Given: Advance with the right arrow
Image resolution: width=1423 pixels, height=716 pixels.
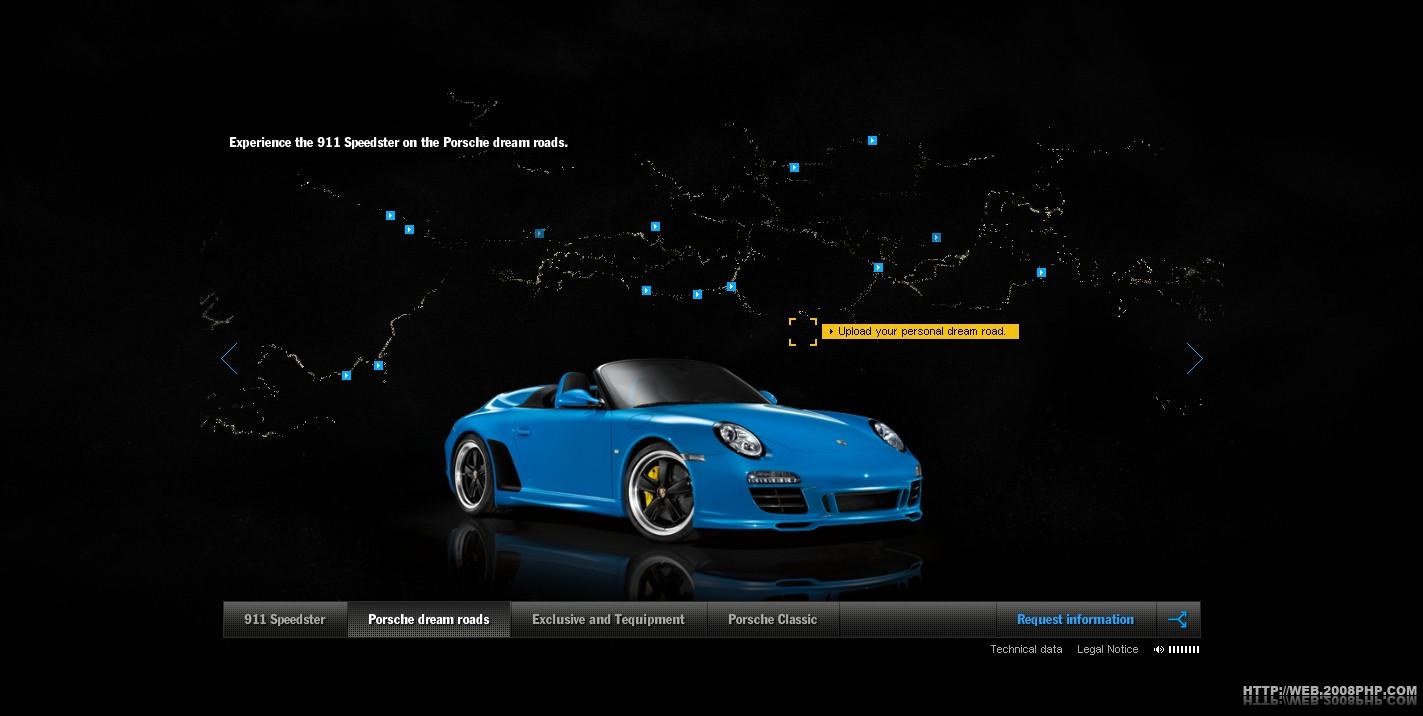Looking at the screenshot, I should pos(1194,358).
